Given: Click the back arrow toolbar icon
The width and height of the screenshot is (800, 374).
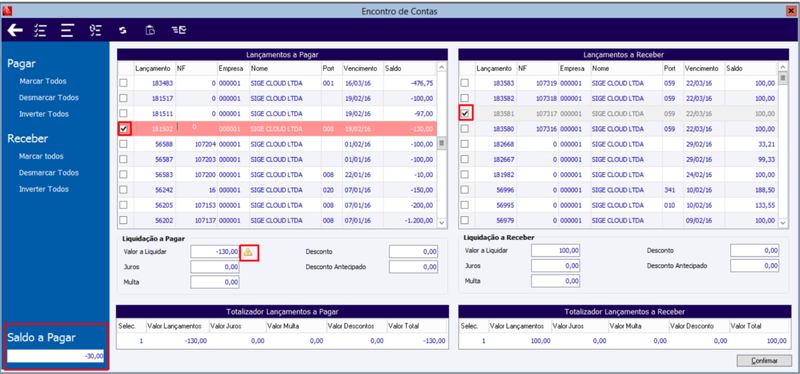Looking at the screenshot, I should (15, 31).
